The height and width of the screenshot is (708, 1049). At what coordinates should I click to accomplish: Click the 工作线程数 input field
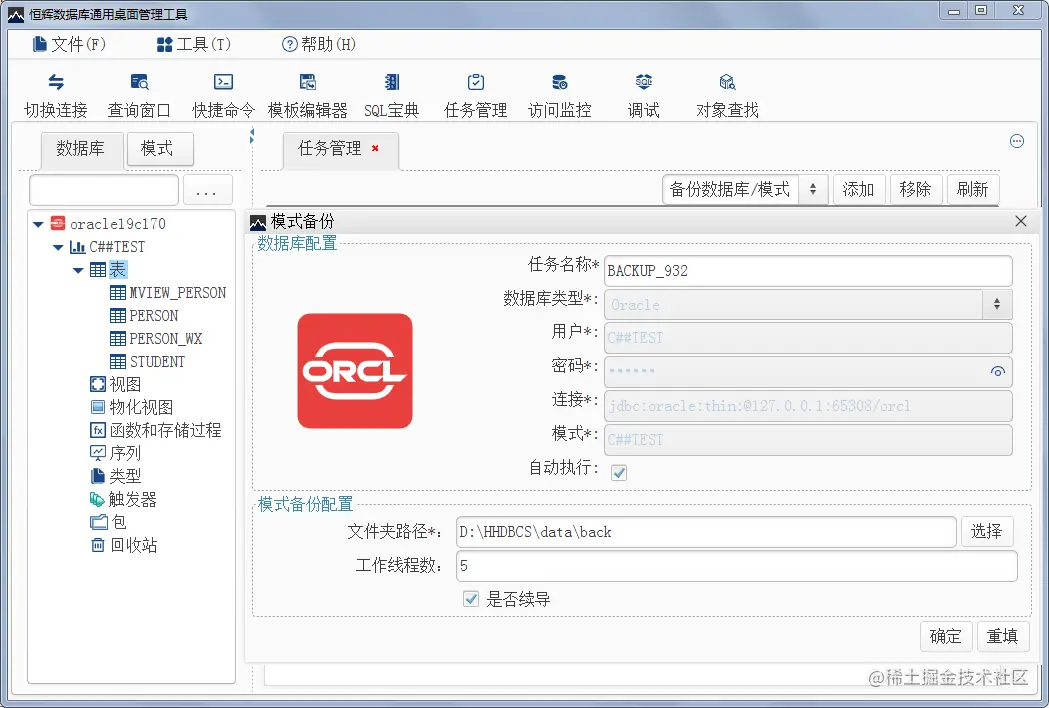(737, 566)
